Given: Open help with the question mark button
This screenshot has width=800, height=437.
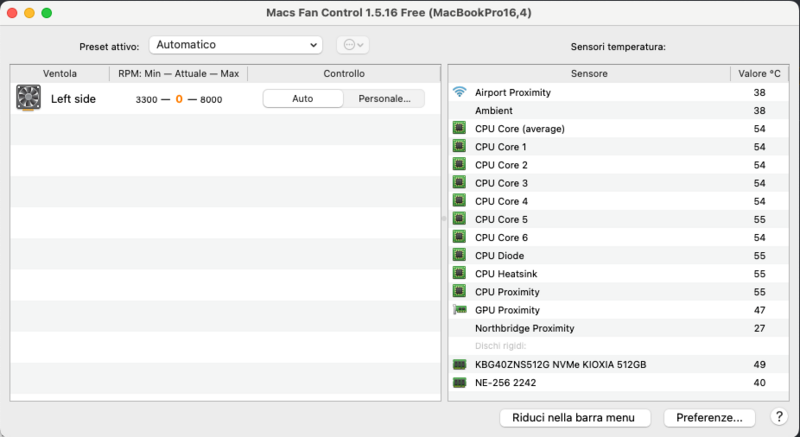Looking at the screenshot, I should 779,417.
